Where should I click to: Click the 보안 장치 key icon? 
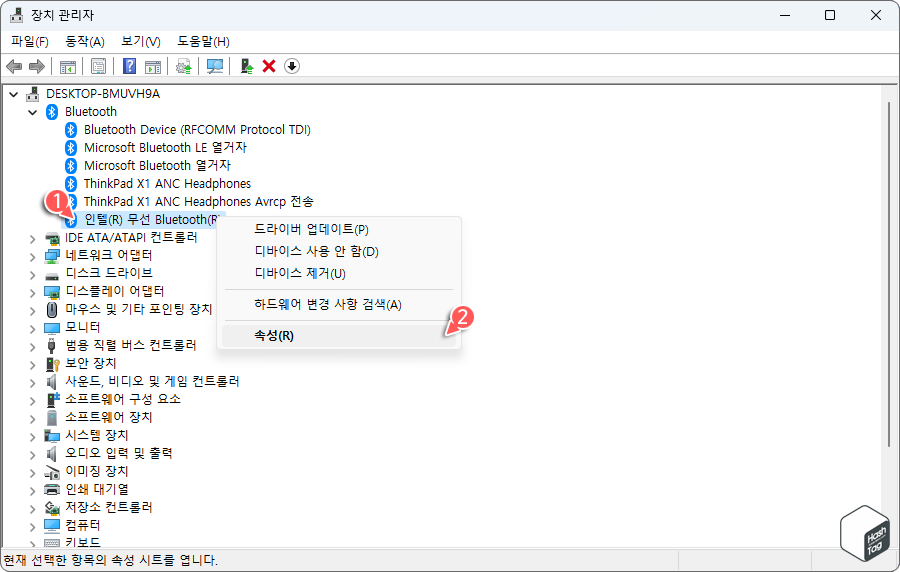click(x=52, y=364)
